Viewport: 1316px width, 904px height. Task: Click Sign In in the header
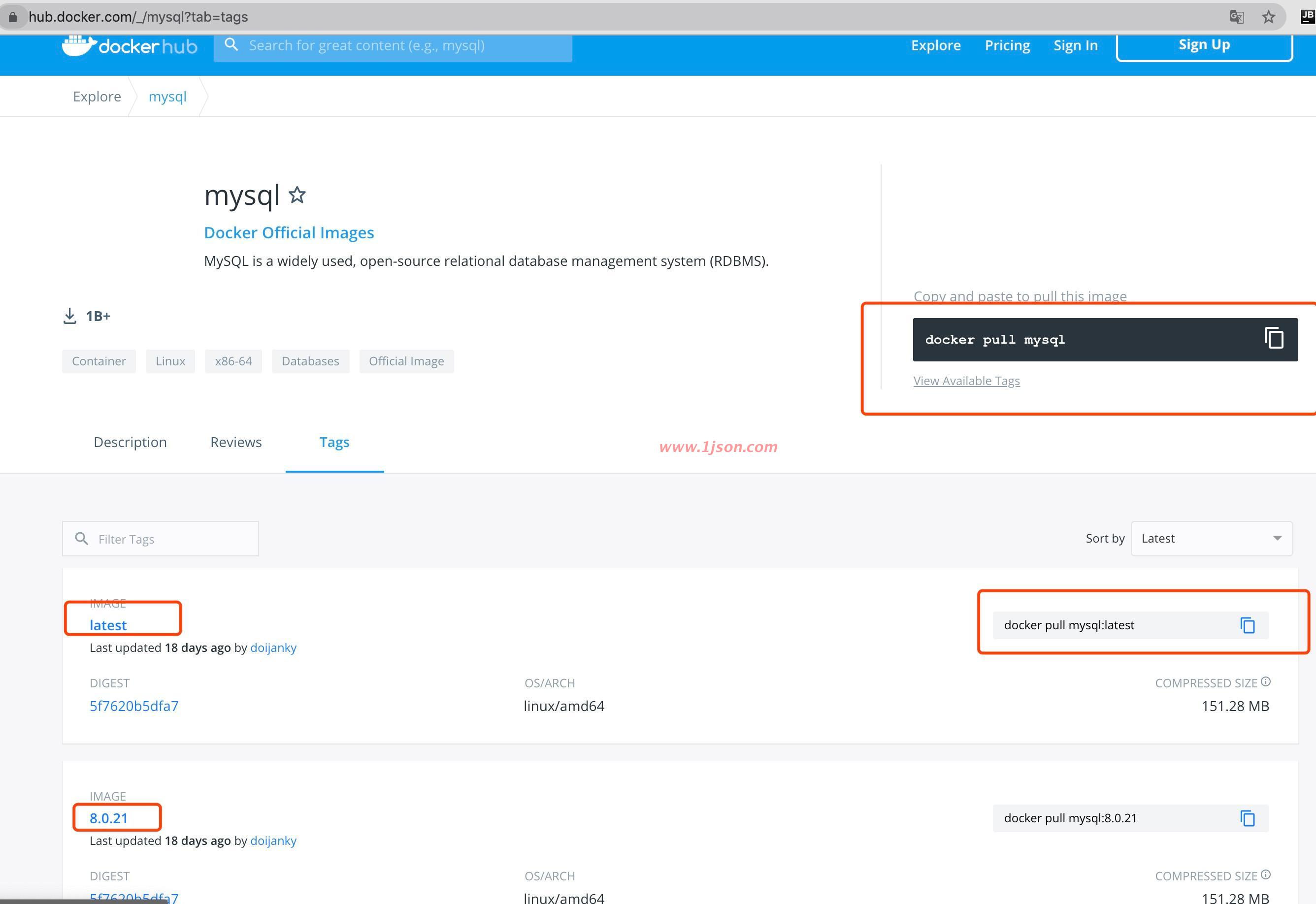click(1075, 45)
